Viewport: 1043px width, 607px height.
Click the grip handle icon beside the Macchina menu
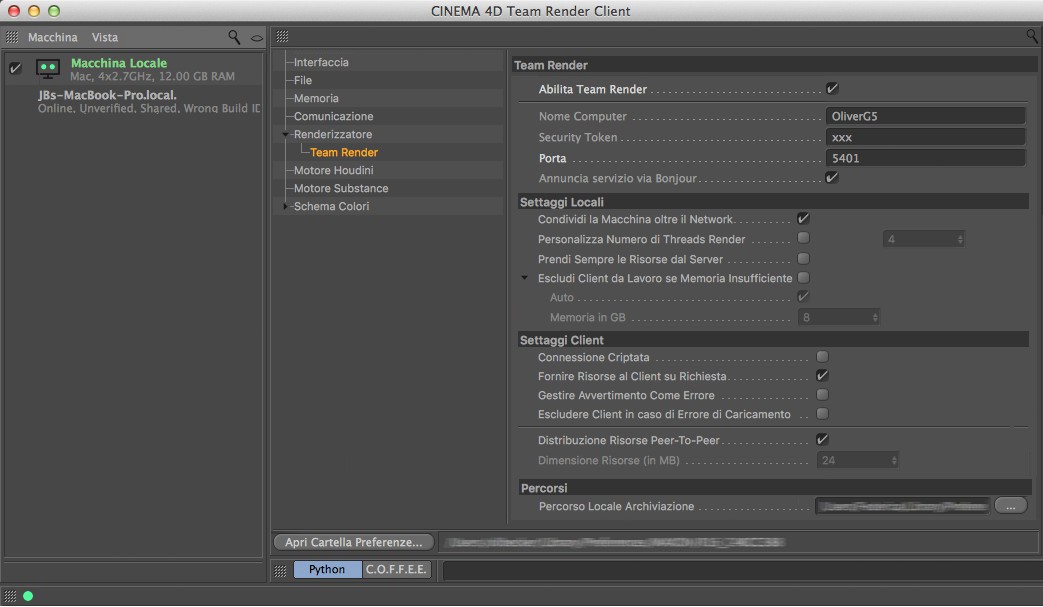(12, 37)
